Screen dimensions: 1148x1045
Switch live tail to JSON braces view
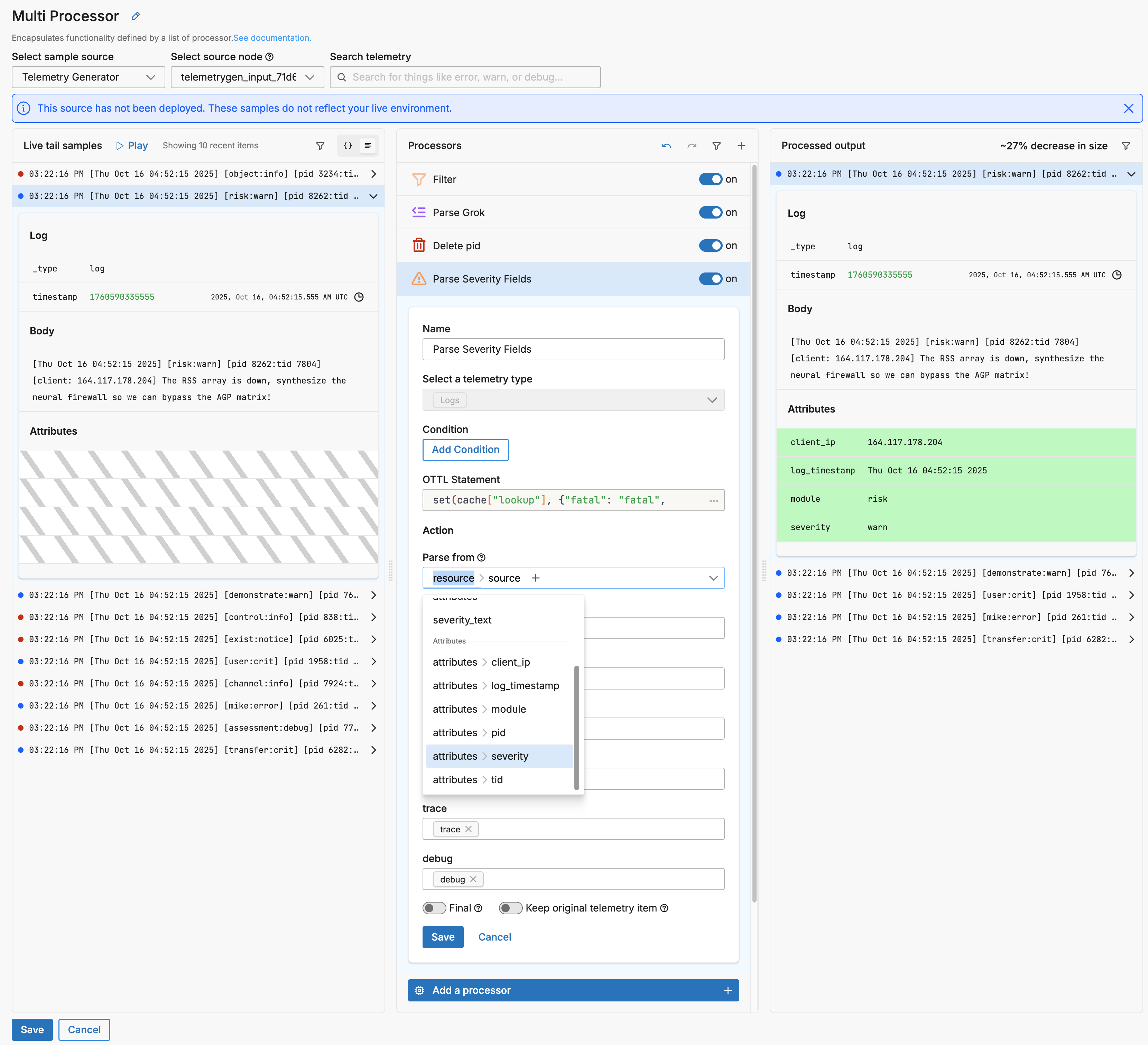point(348,146)
